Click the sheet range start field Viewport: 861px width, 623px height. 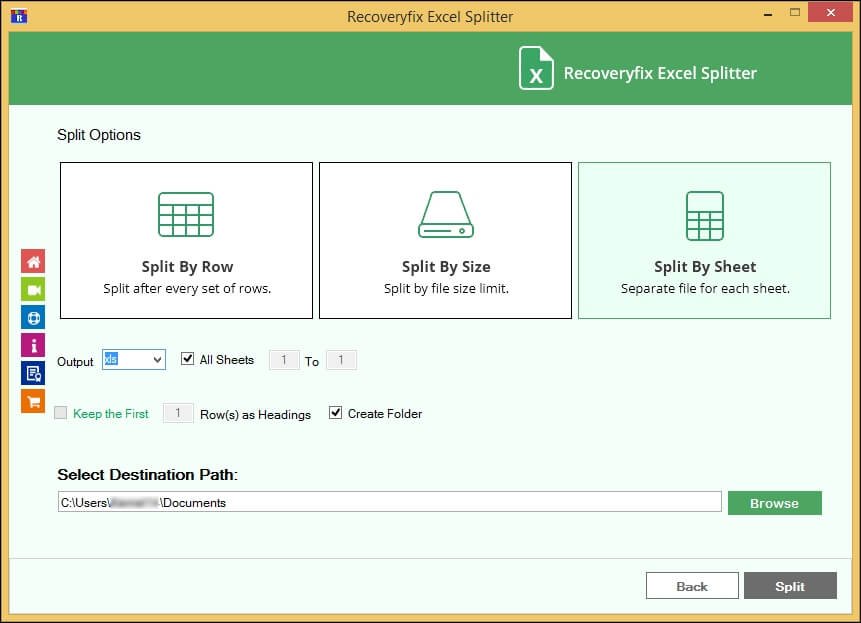click(284, 360)
